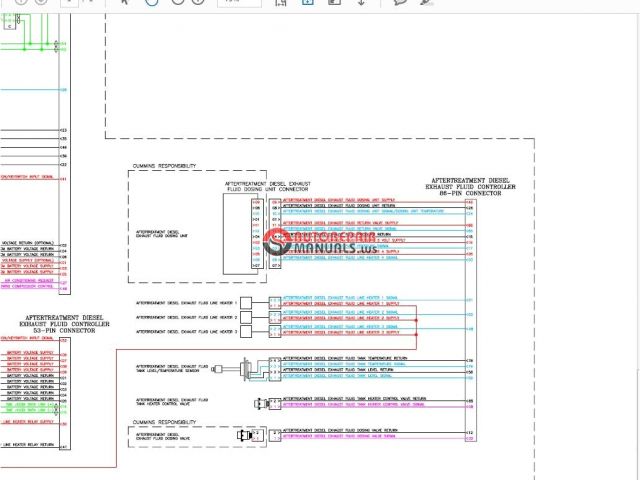
Task: Click the Exhaust Fluid Line Heater 1 label
Action: pyautogui.click(x=187, y=301)
